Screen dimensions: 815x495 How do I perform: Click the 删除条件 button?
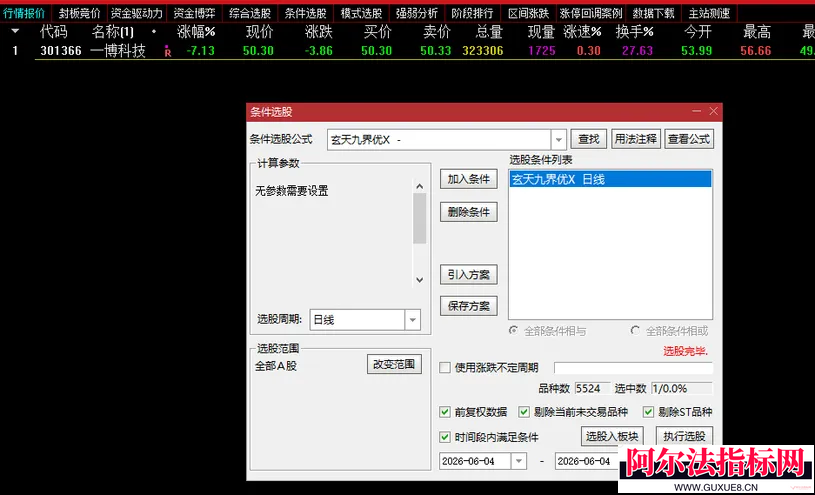[469, 212]
